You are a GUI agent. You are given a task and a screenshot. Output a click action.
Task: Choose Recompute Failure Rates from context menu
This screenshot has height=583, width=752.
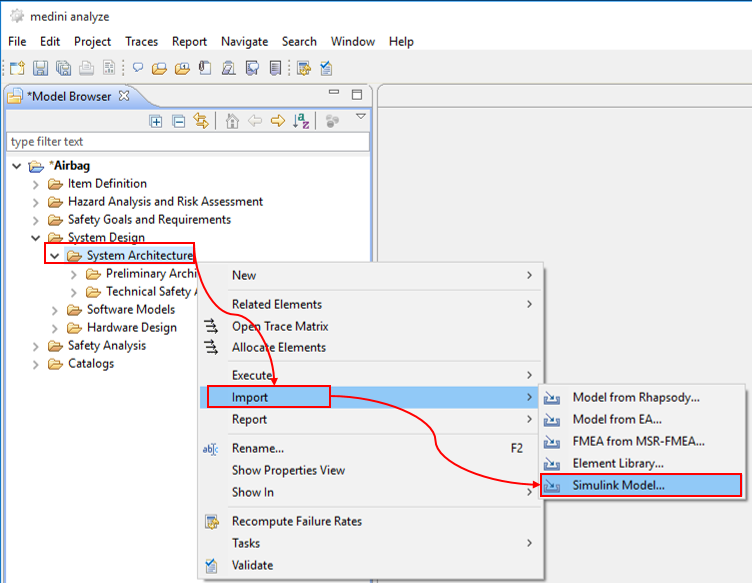(x=296, y=521)
